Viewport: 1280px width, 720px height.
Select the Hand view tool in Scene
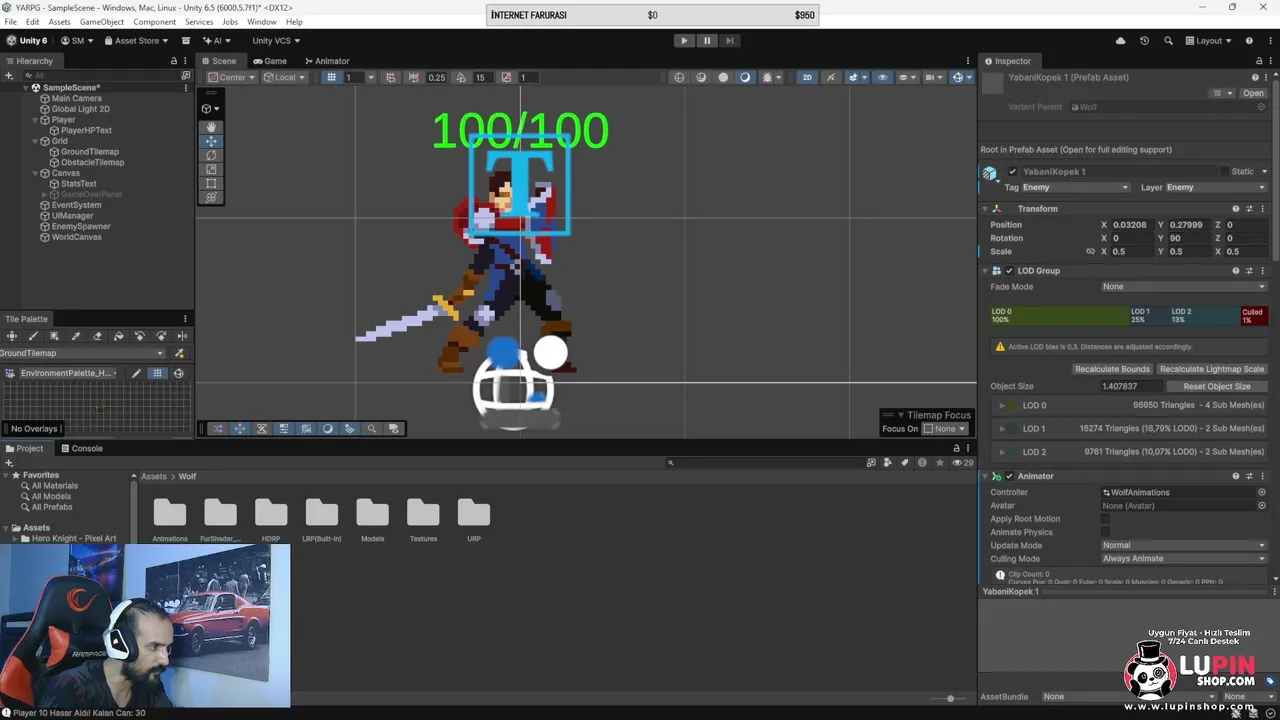point(210,127)
